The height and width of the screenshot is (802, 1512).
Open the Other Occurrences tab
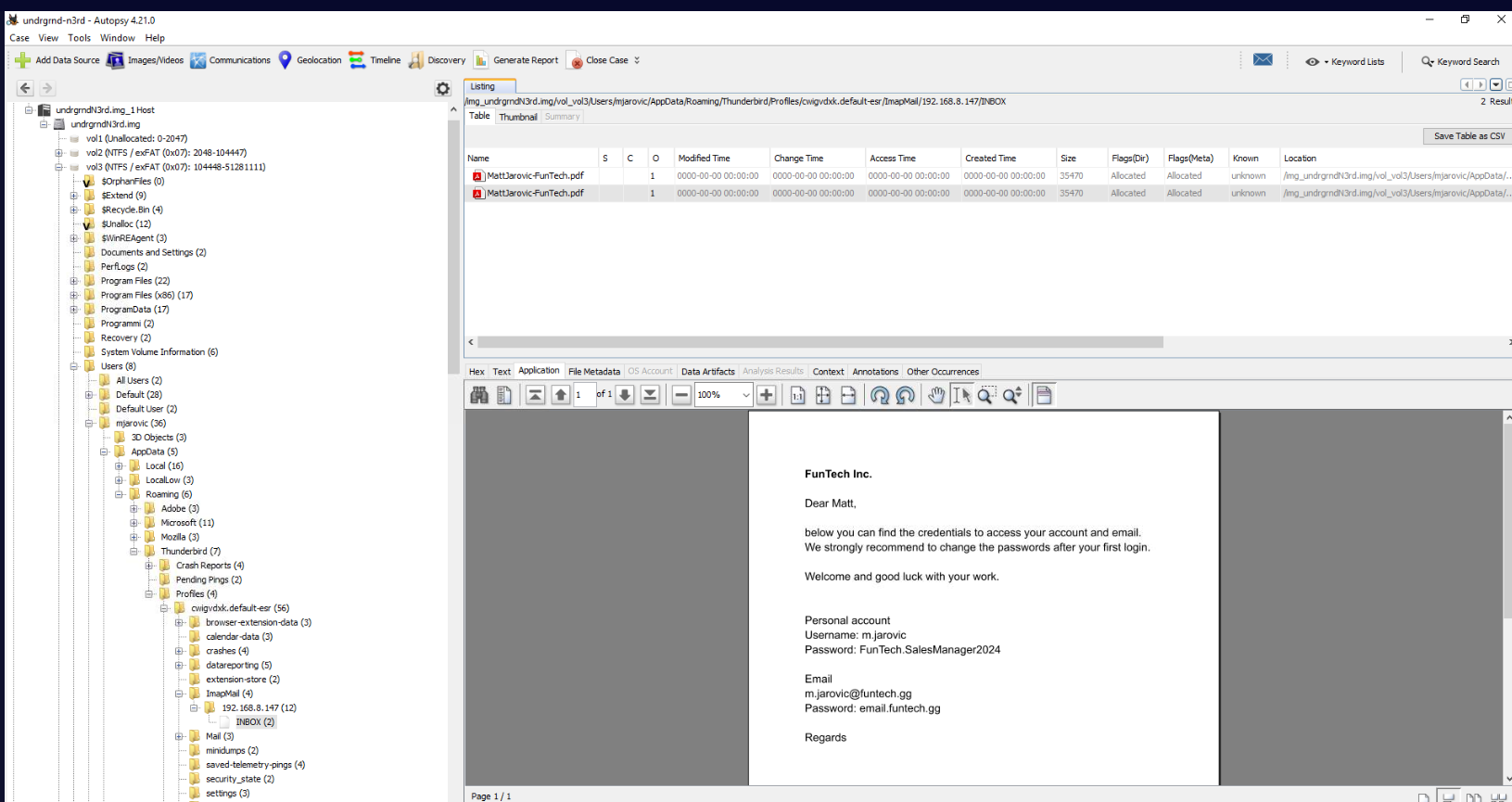tap(943, 372)
